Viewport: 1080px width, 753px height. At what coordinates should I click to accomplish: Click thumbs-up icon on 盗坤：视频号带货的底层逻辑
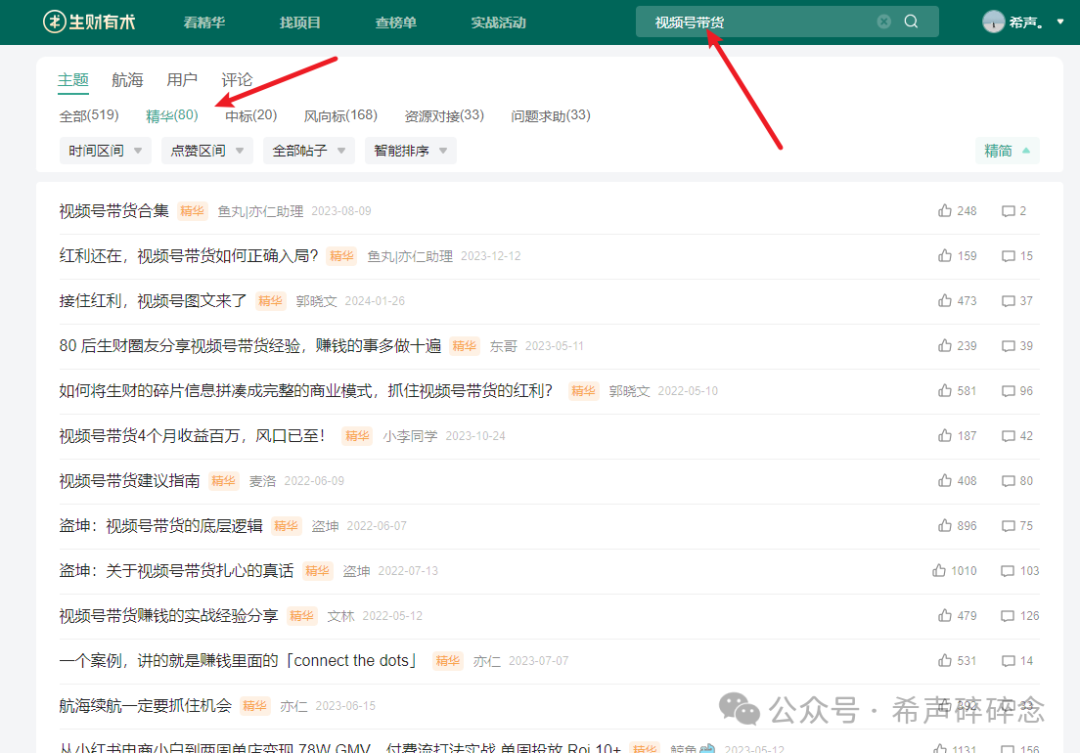point(944,525)
